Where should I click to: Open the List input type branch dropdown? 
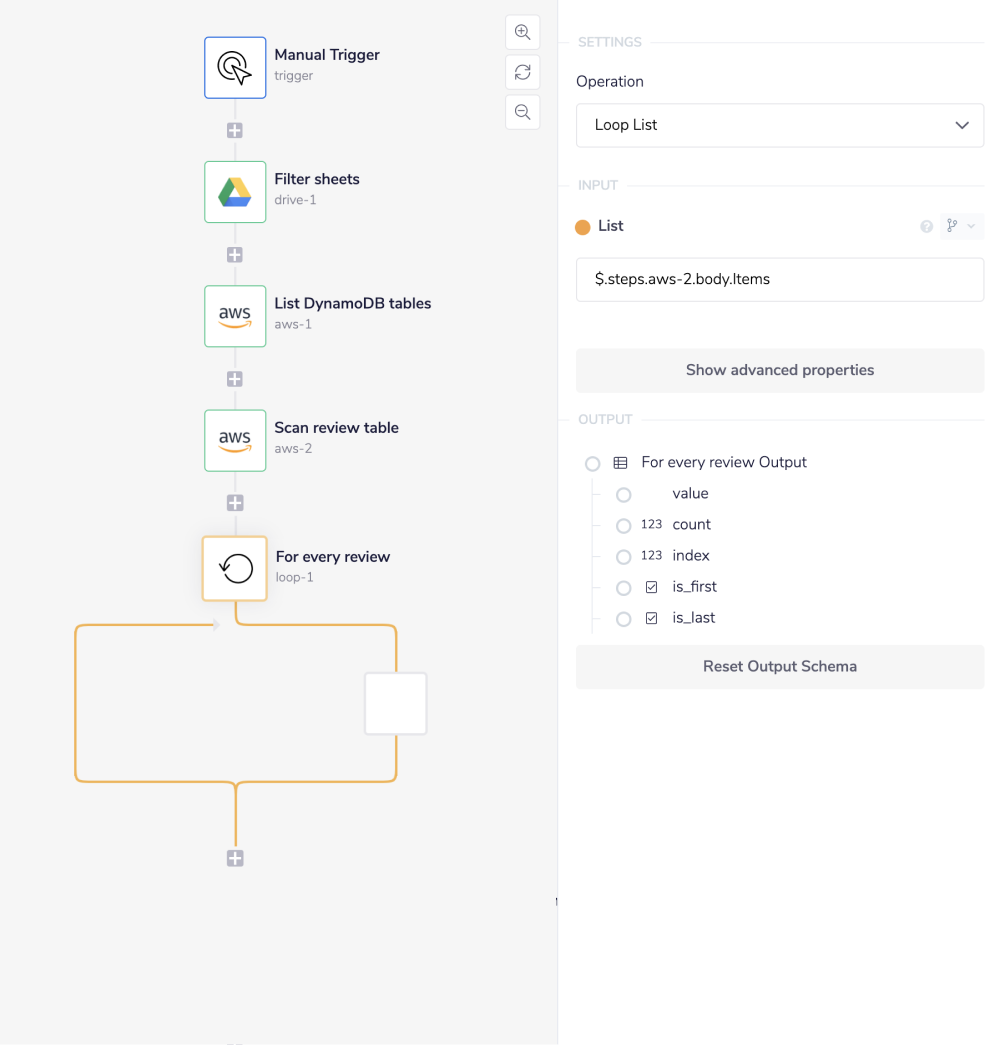pos(961,227)
